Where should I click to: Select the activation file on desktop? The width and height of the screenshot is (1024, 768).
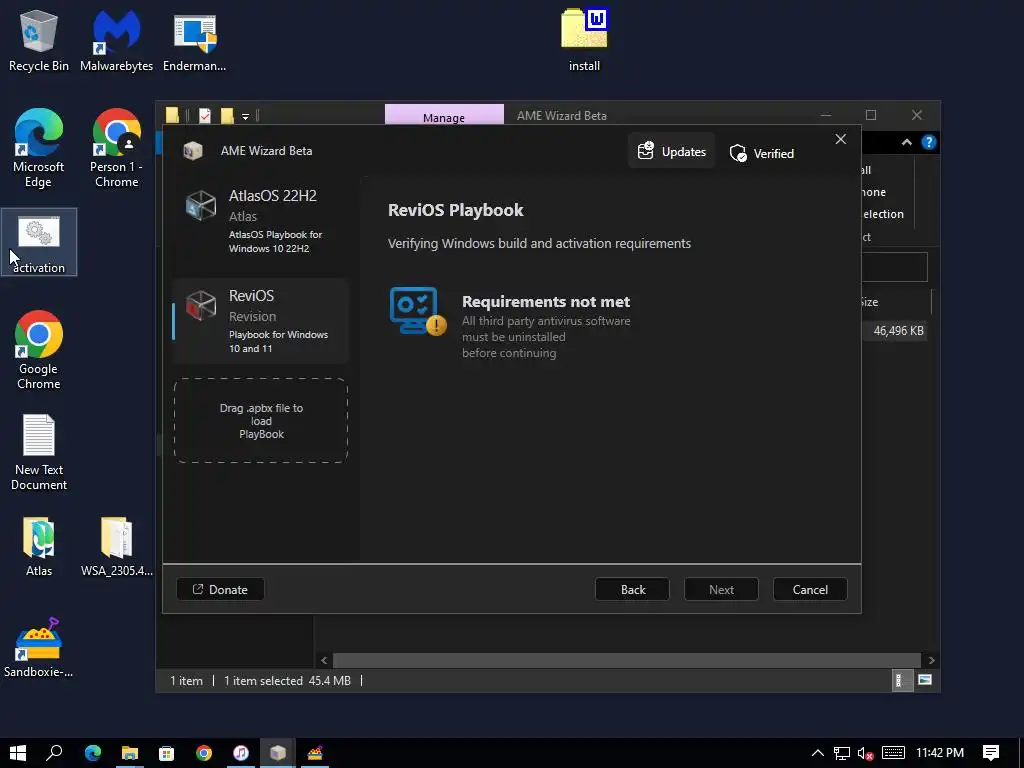(x=39, y=242)
